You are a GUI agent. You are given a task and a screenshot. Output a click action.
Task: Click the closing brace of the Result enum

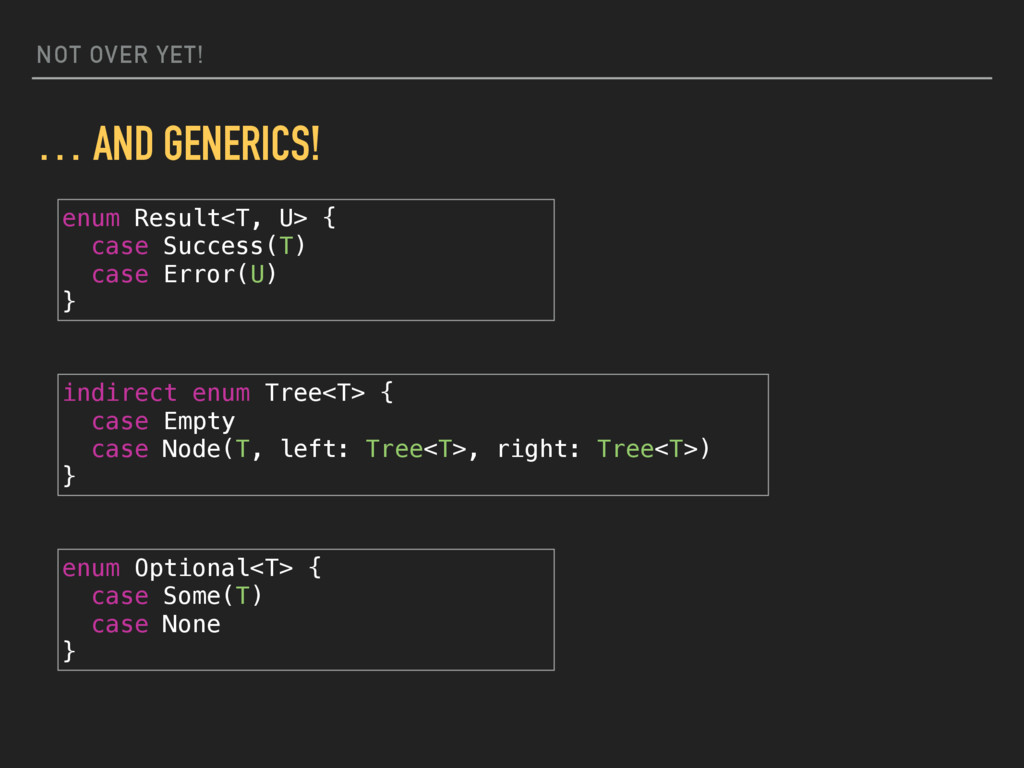(69, 301)
